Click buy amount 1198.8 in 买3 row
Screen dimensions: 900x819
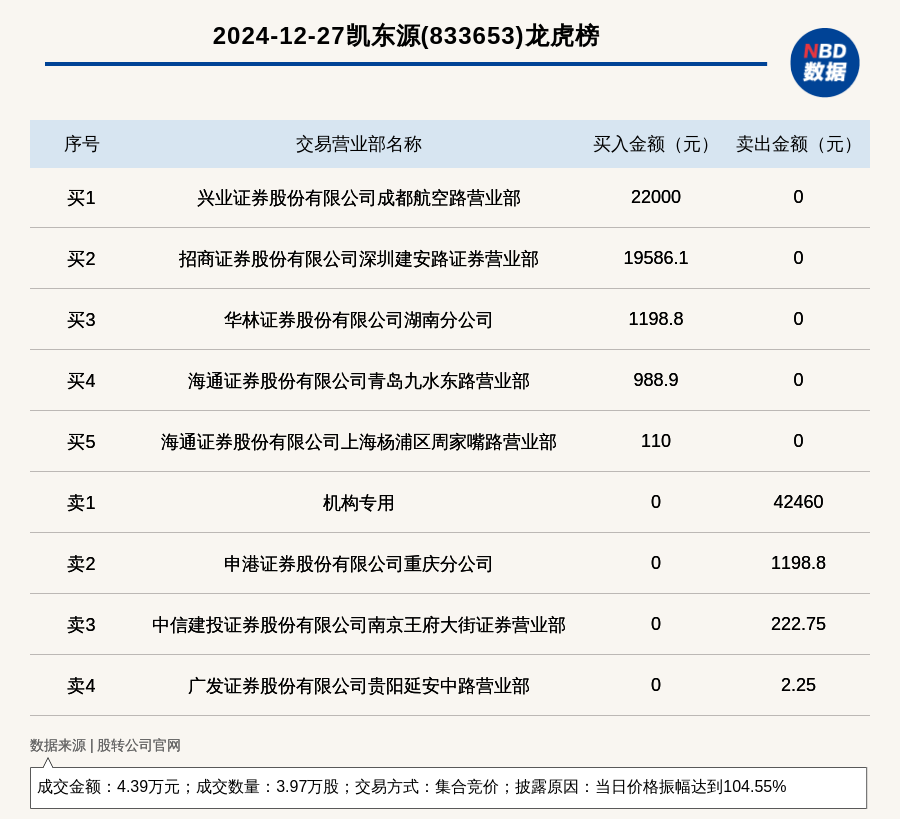click(x=655, y=319)
